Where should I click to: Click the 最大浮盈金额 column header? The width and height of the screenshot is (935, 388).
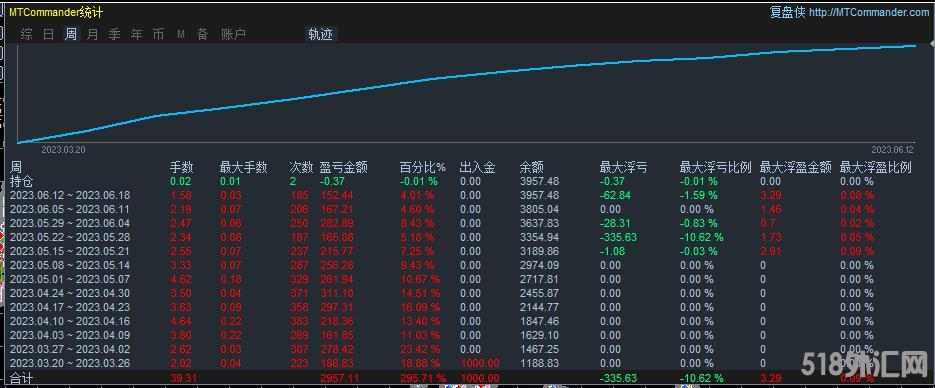pyautogui.click(x=795, y=168)
